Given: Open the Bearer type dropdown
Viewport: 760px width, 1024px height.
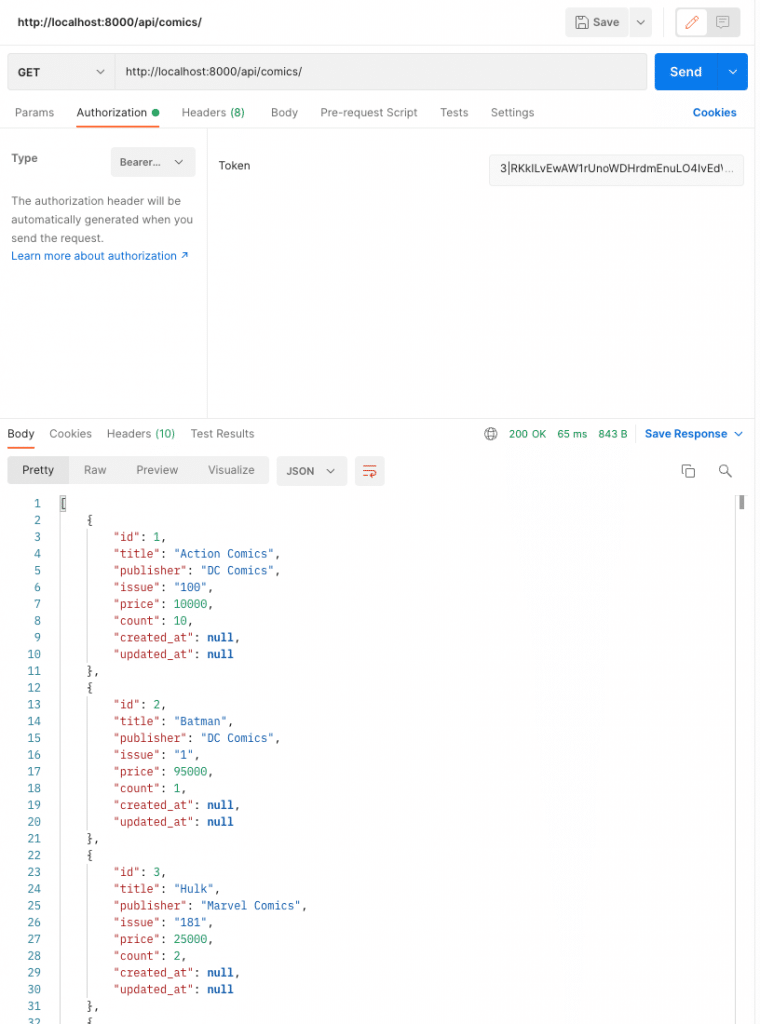Looking at the screenshot, I should tap(151, 162).
